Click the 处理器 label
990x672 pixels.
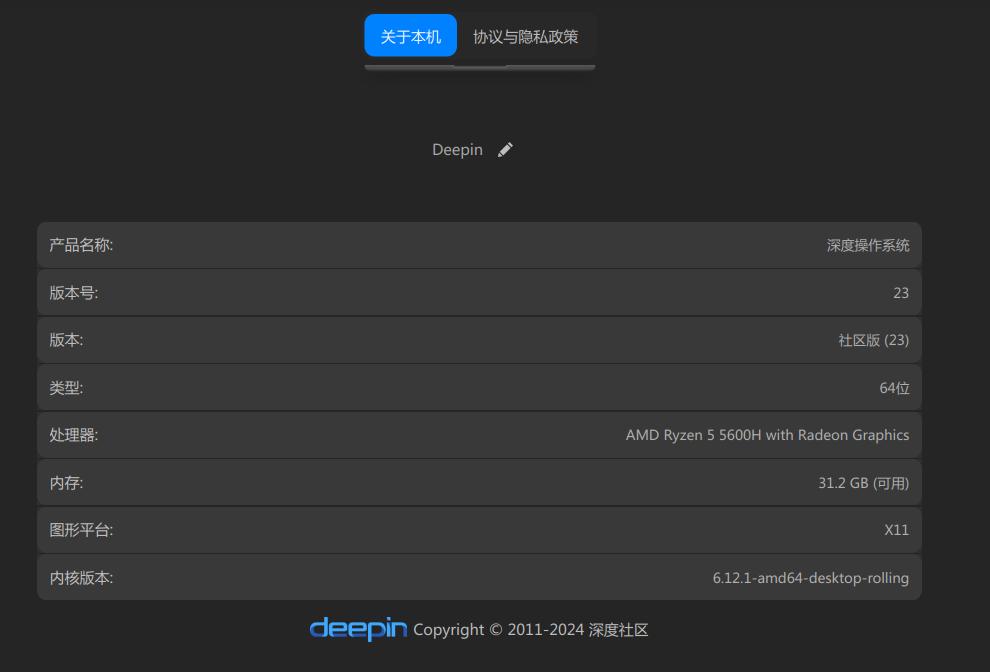74,435
